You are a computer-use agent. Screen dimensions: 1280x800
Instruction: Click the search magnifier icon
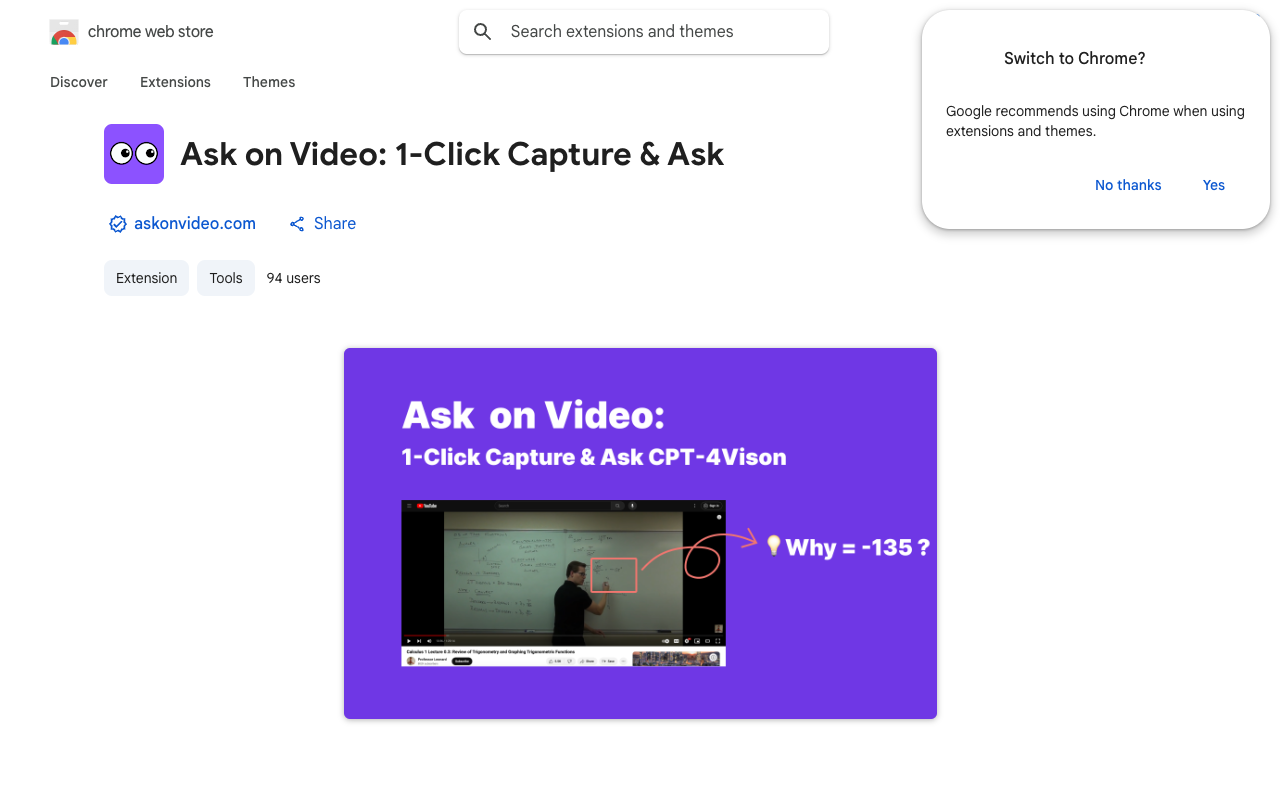pyautogui.click(x=483, y=32)
